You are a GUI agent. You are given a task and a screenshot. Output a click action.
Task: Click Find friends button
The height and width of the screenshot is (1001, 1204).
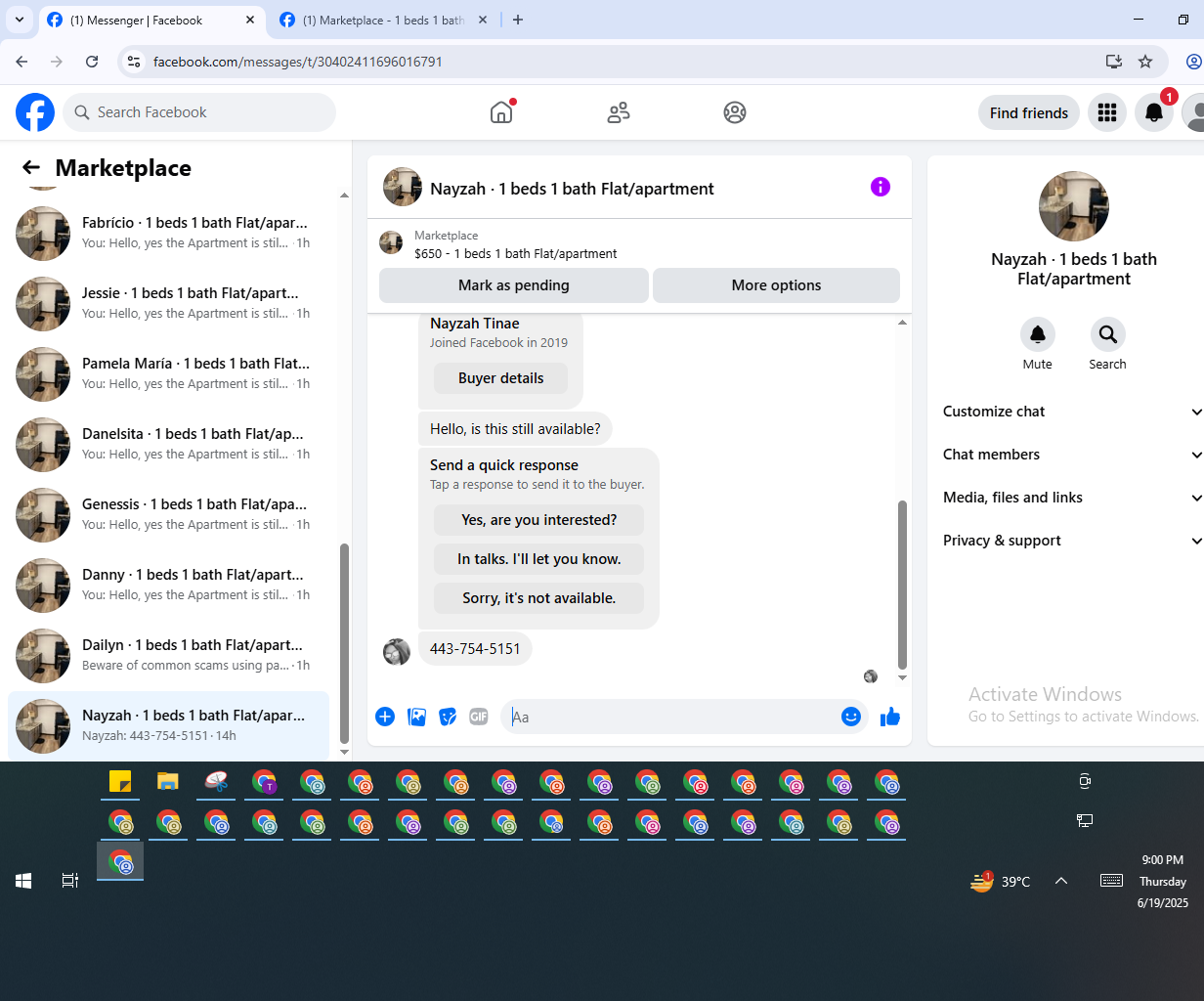coord(1029,112)
